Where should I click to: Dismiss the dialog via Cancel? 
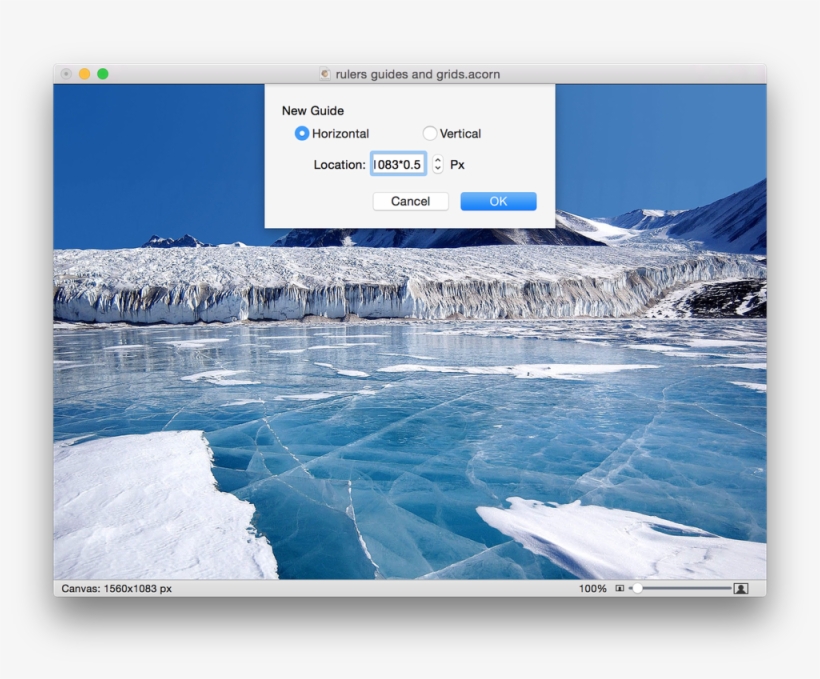click(x=410, y=201)
